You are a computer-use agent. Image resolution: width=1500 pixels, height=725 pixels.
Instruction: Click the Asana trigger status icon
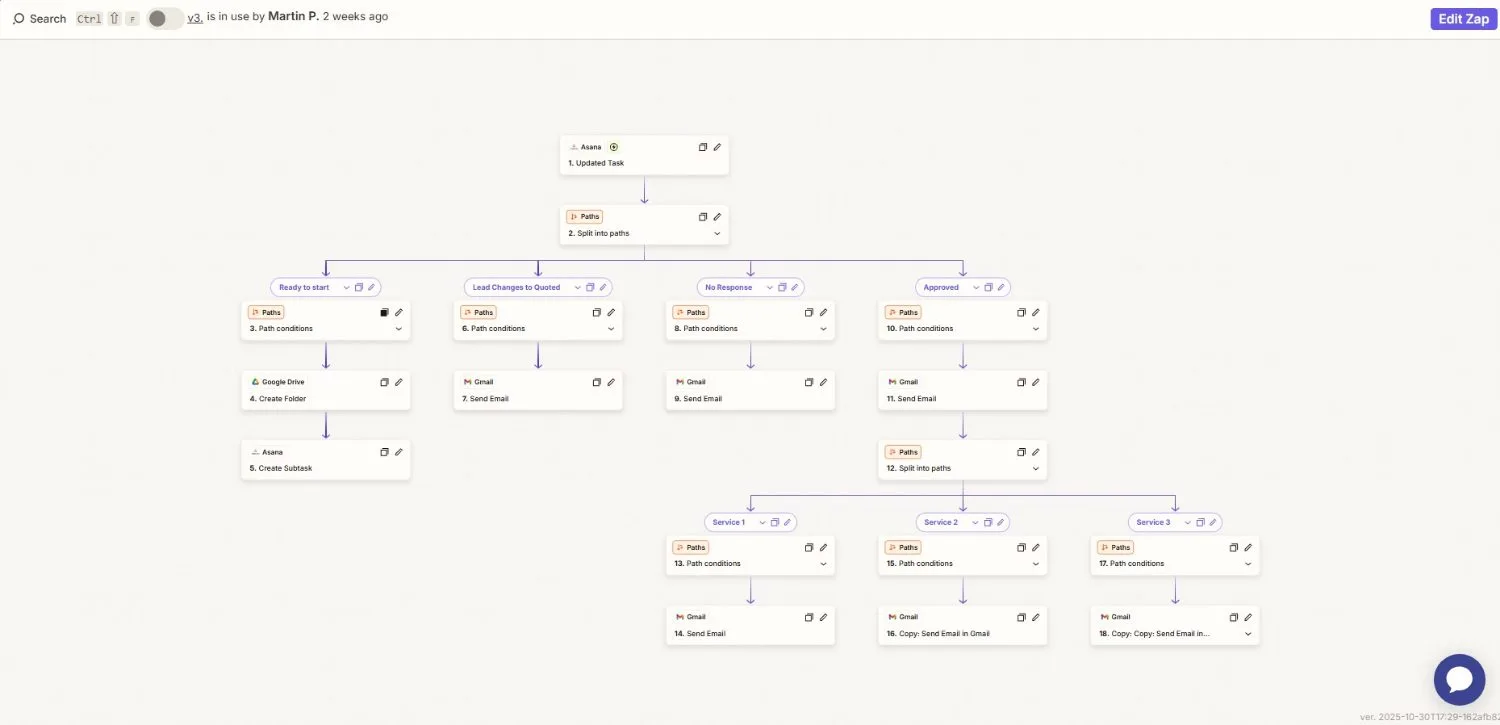click(x=614, y=147)
